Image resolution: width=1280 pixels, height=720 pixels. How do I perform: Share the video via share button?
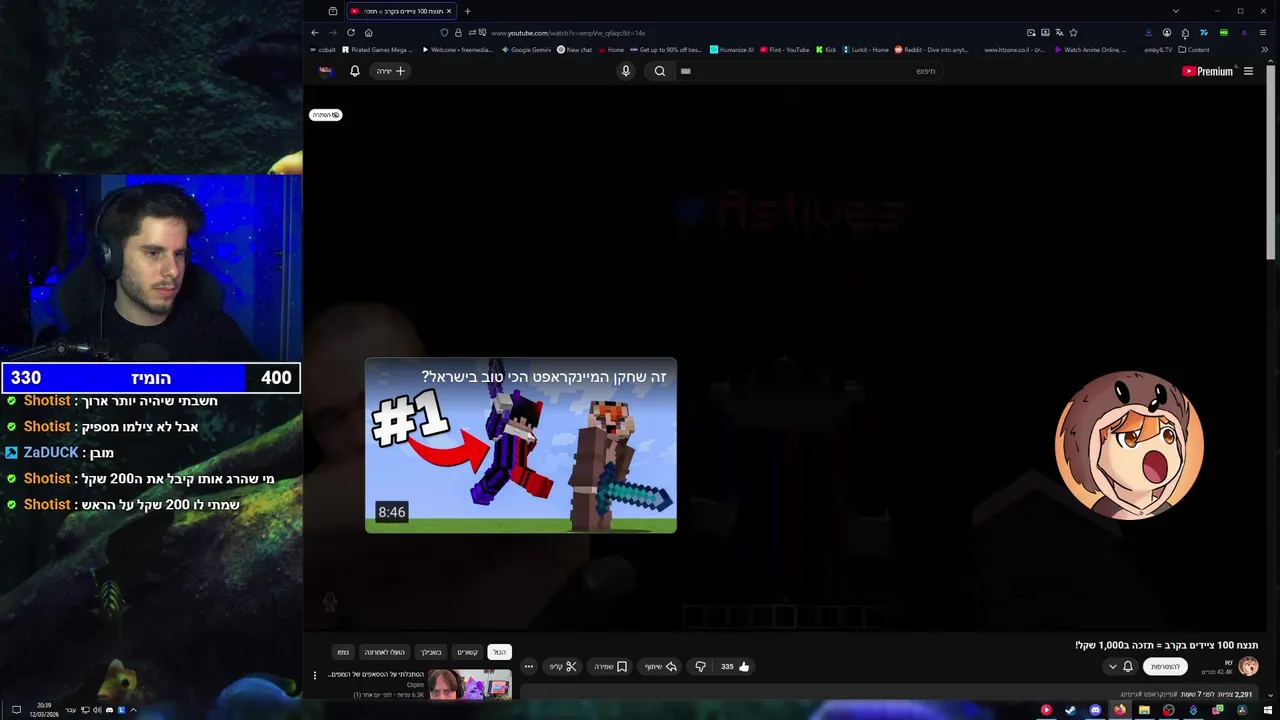click(x=661, y=666)
